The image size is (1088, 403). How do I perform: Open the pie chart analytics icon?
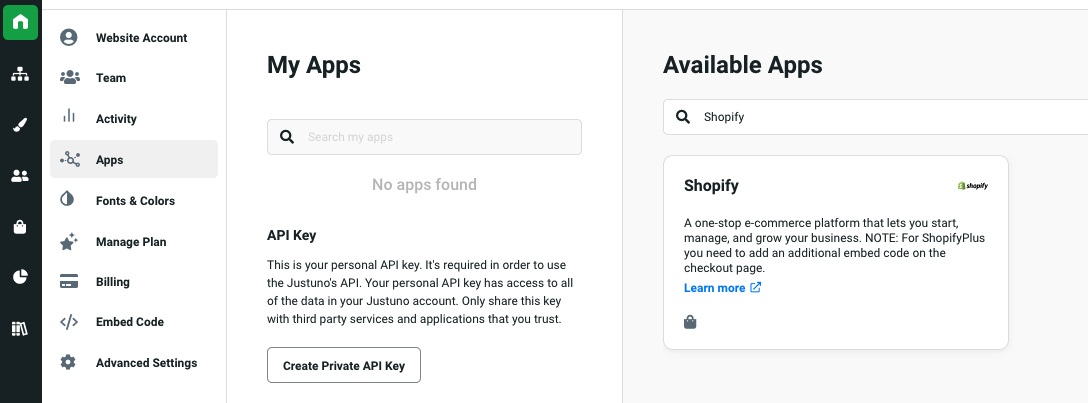[20, 277]
